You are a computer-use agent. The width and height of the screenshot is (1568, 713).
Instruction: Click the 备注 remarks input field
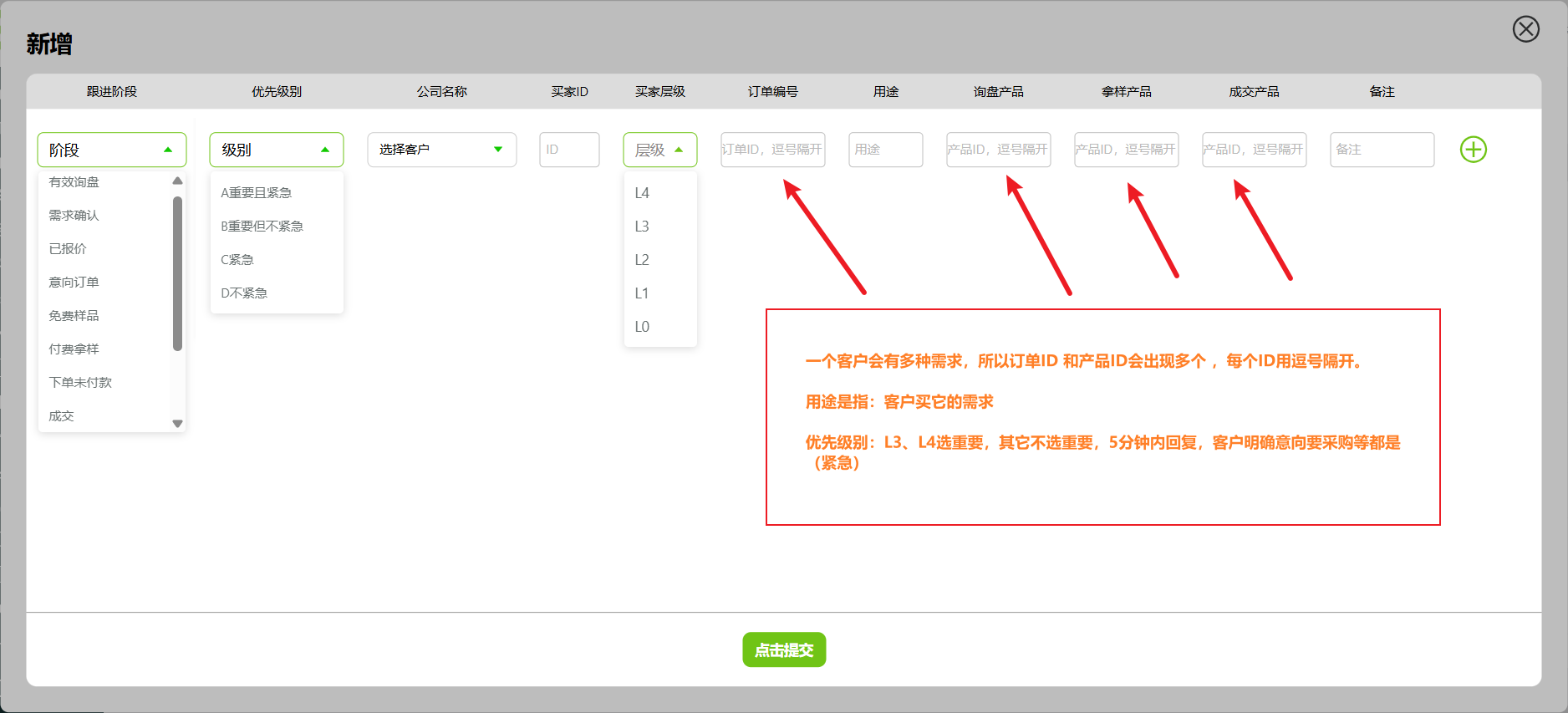click(x=1382, y=150)
